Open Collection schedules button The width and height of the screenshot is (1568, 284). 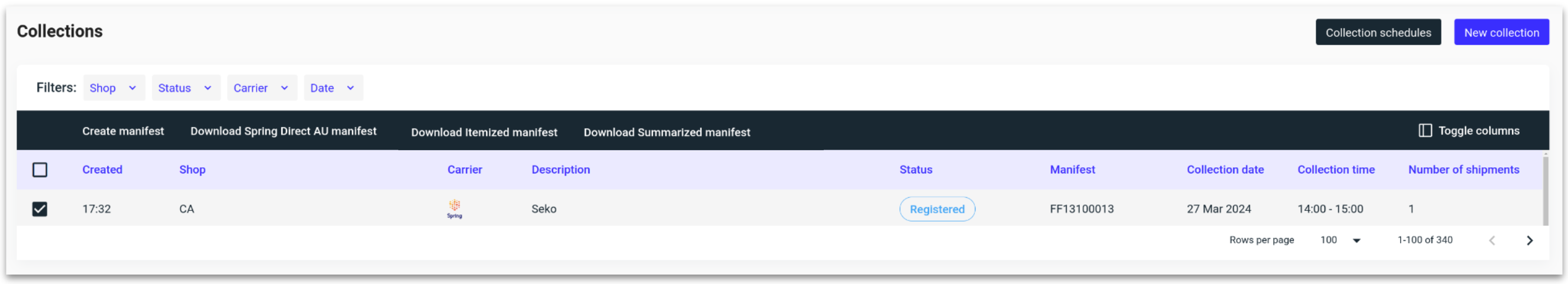pyautogui.click(x=1377, y=32)
